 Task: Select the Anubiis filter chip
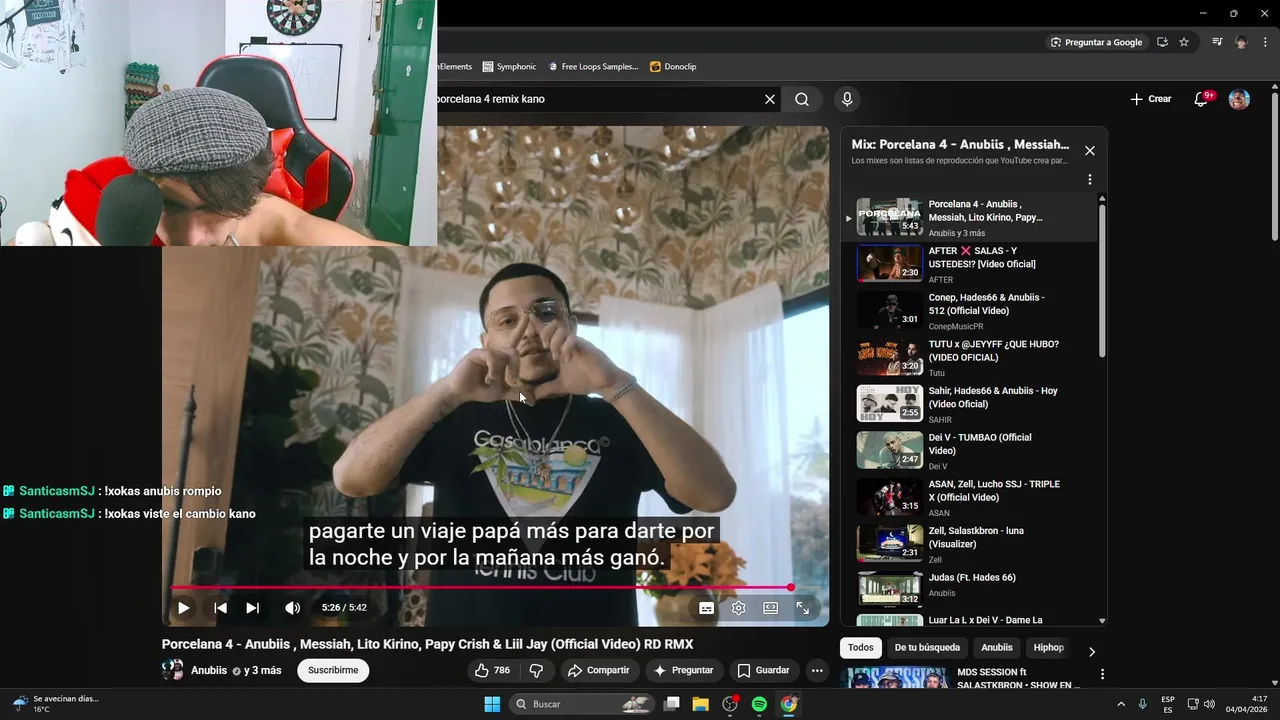[997, 648]
